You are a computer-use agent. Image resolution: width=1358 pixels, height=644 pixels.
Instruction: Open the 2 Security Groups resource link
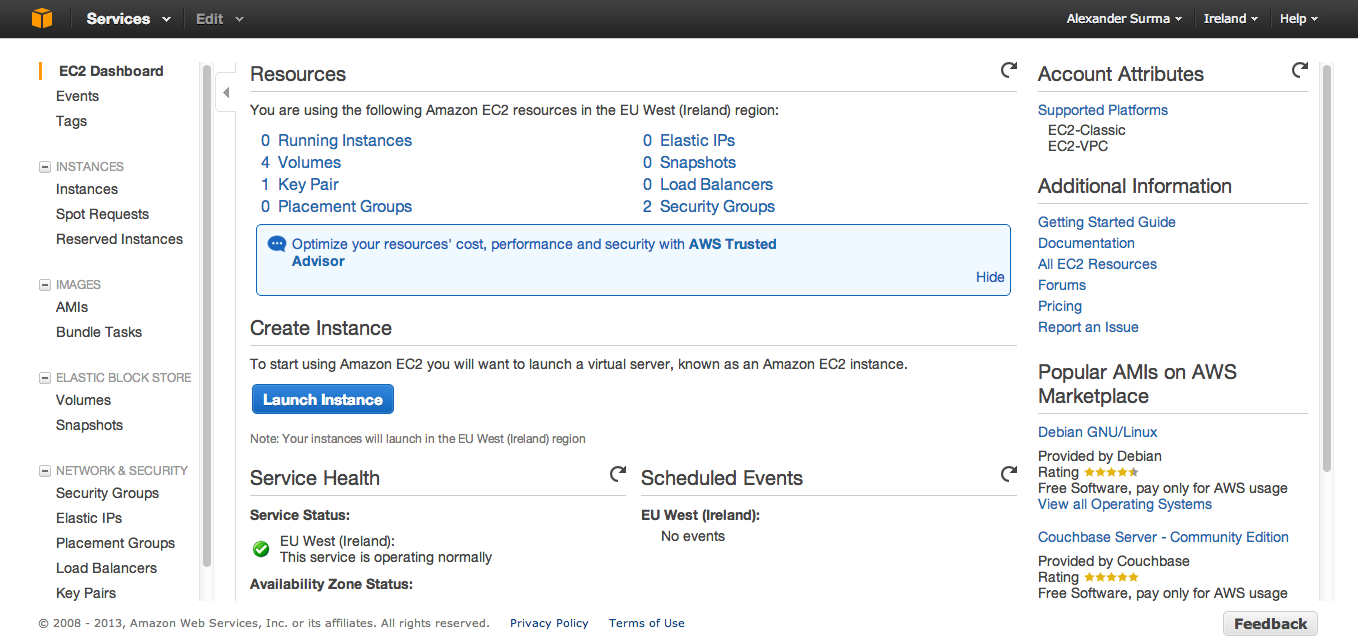pyautogui.click(x=709, y=207)
